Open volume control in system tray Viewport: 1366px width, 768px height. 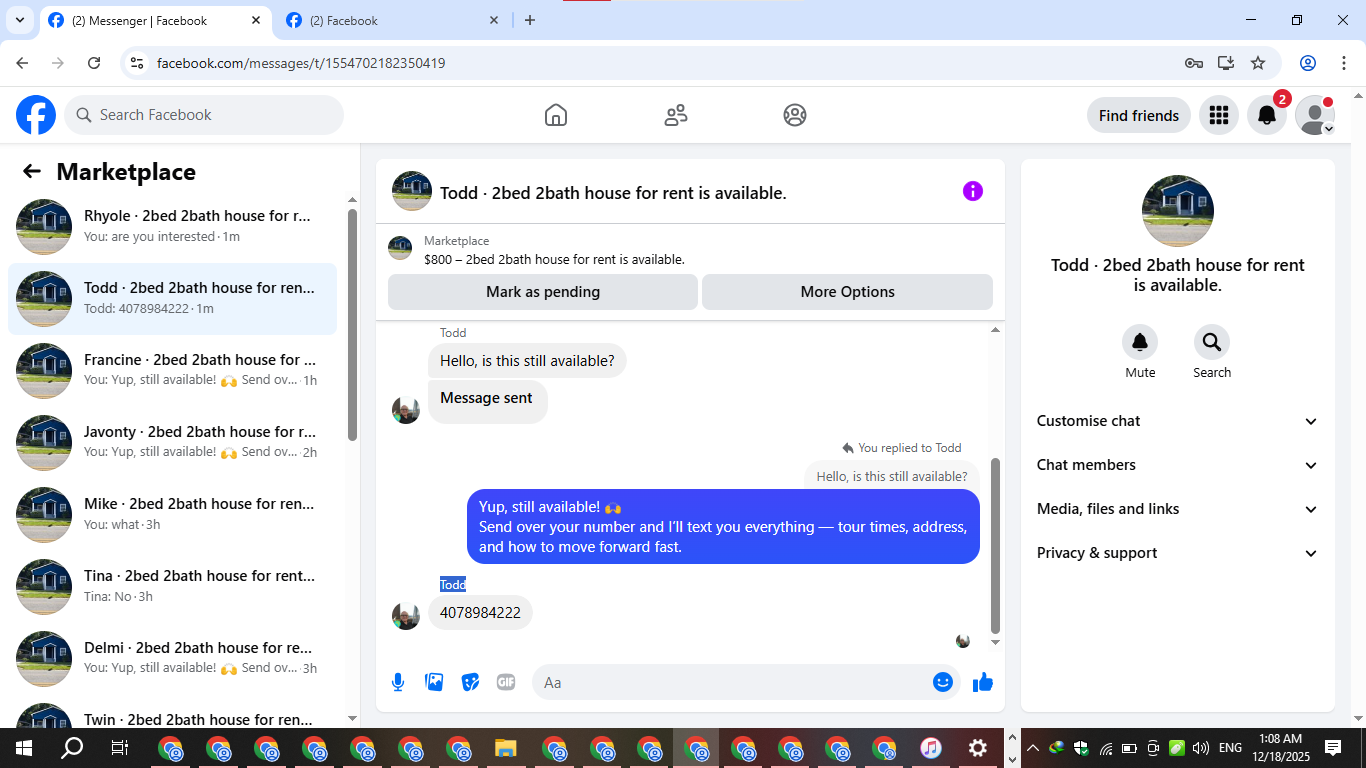click(1201, 748)
